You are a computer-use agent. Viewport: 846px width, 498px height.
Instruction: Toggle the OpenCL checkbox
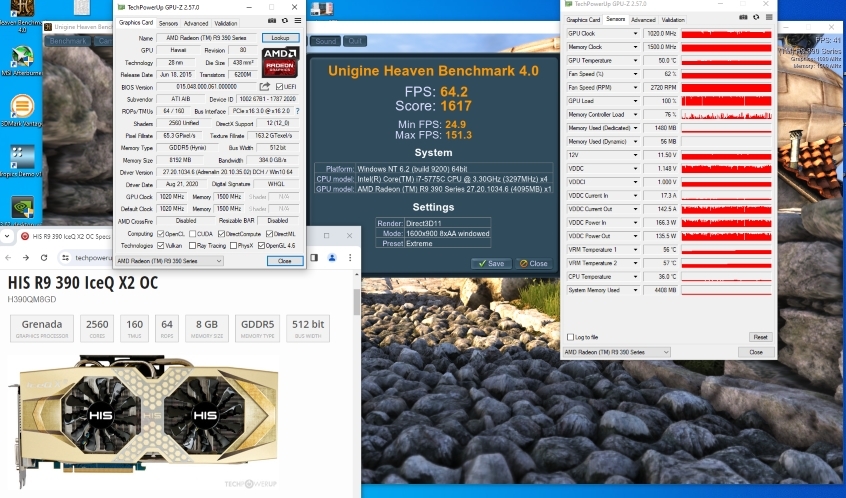[160, 234]
